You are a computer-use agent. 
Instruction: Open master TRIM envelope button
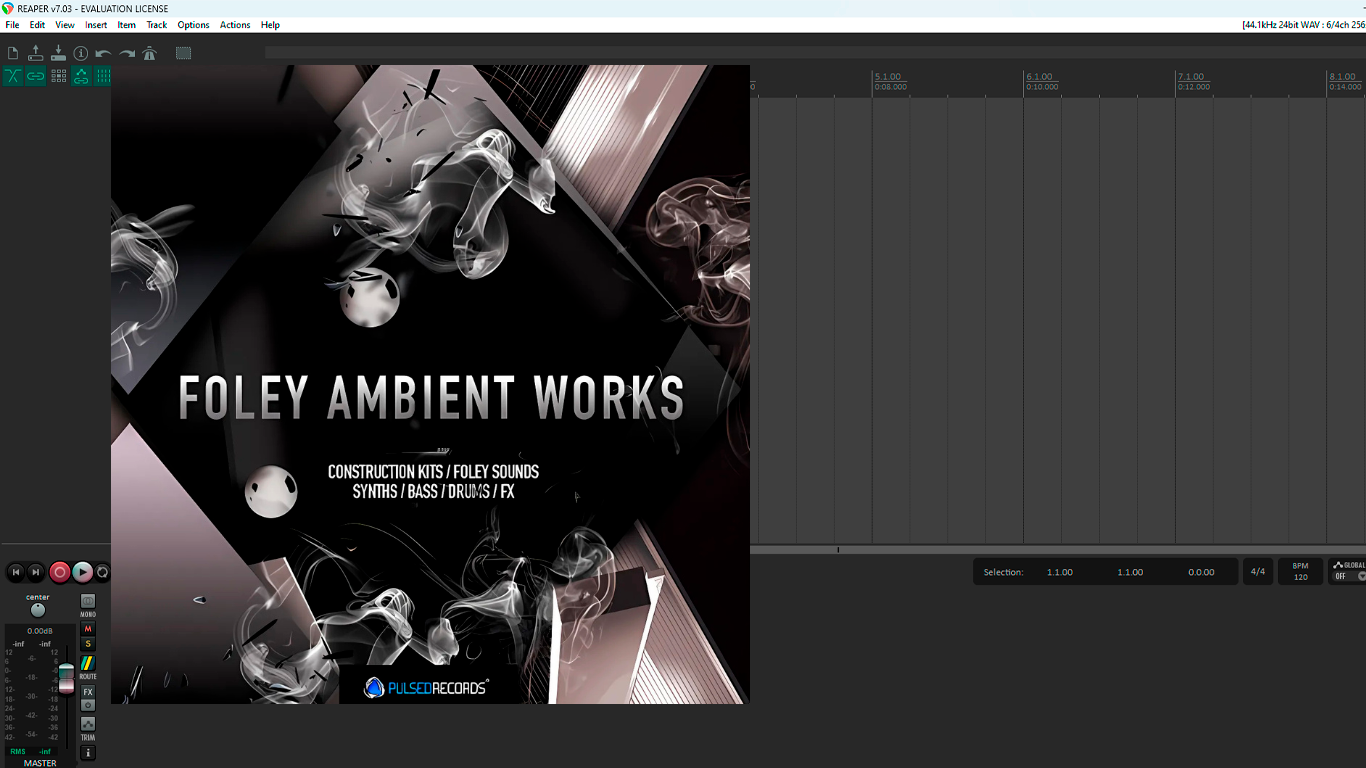point(88,724)
